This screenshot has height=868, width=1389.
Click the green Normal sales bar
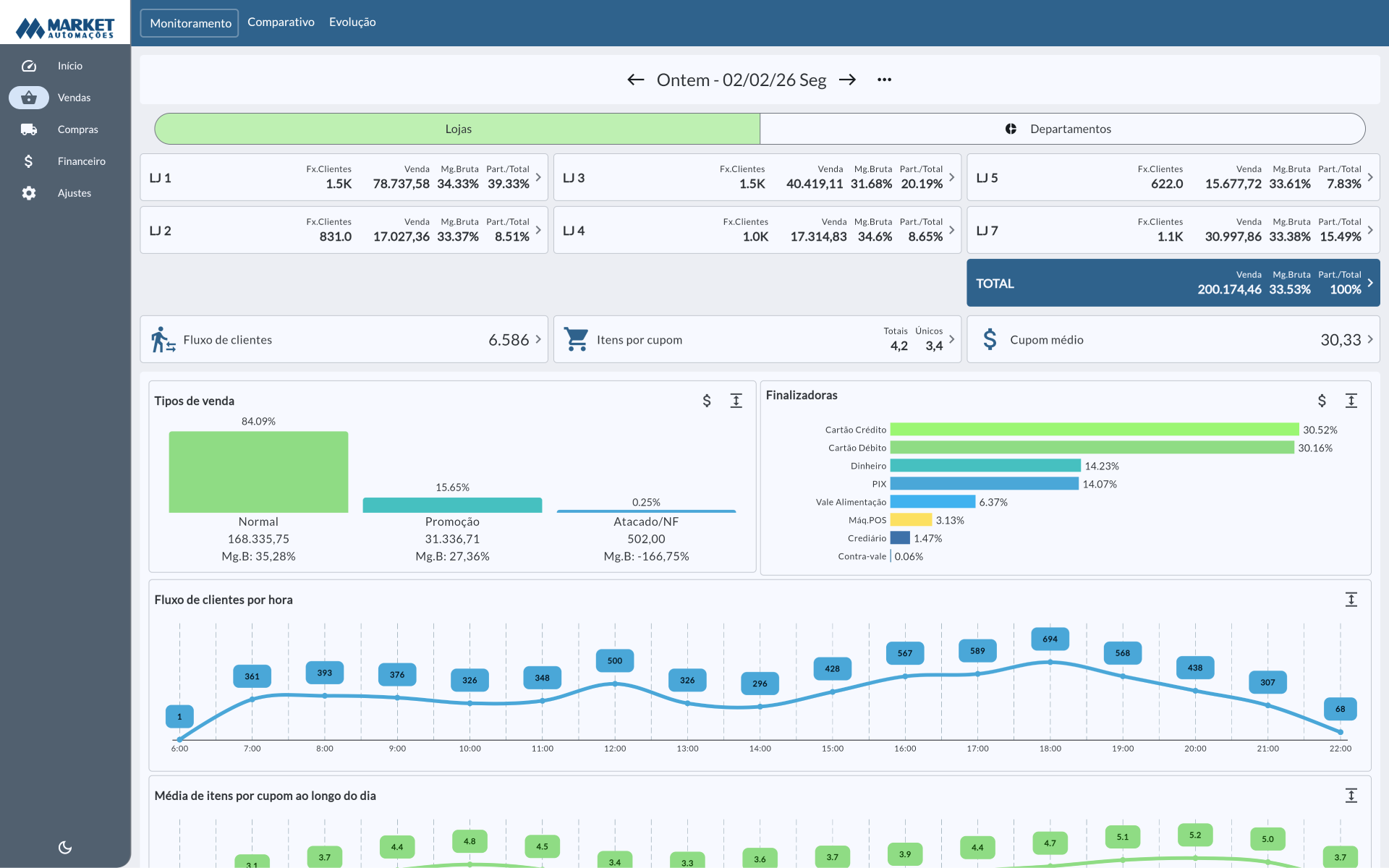(258, 472)
